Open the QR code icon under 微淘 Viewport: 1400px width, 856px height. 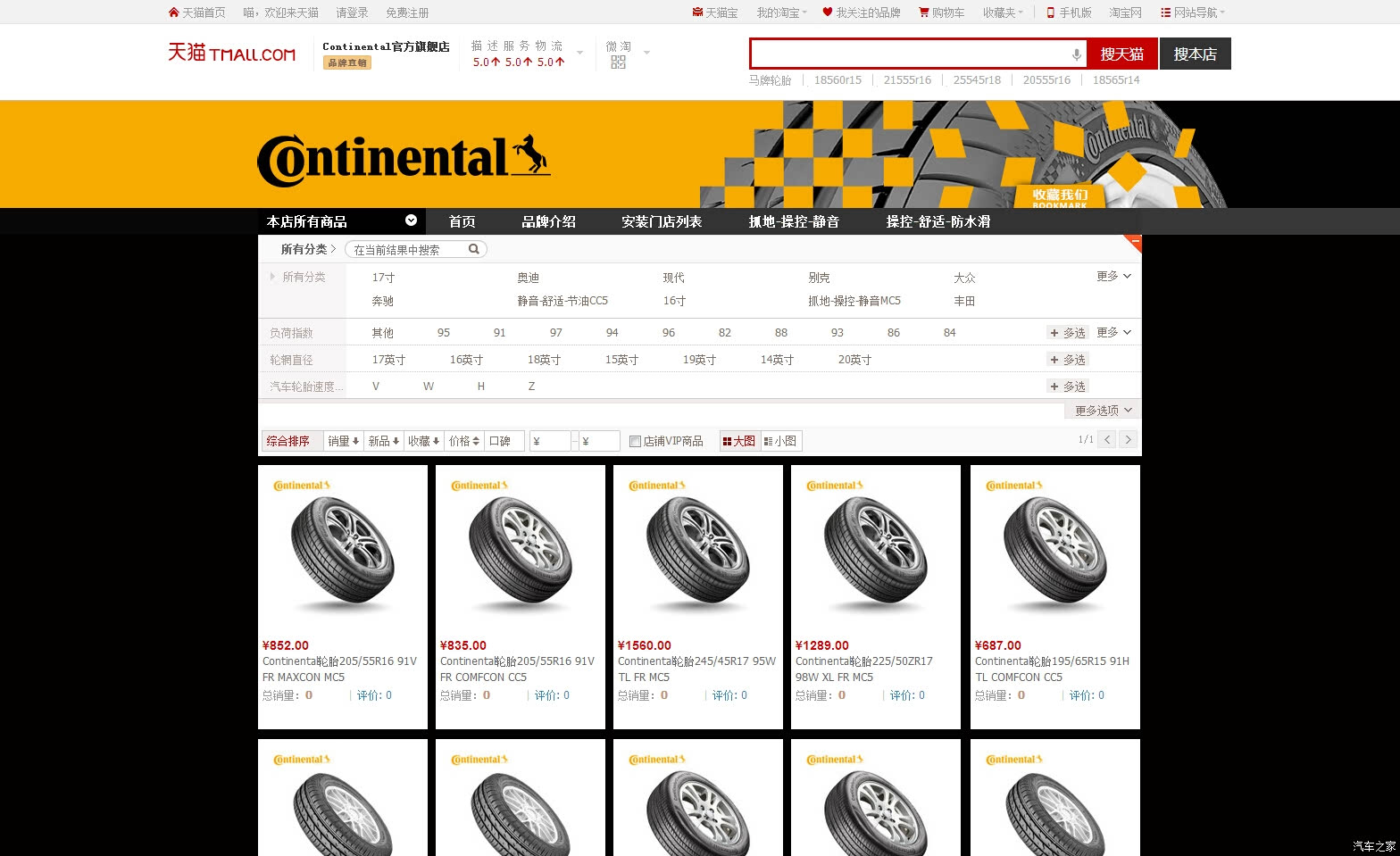point(618,62)
